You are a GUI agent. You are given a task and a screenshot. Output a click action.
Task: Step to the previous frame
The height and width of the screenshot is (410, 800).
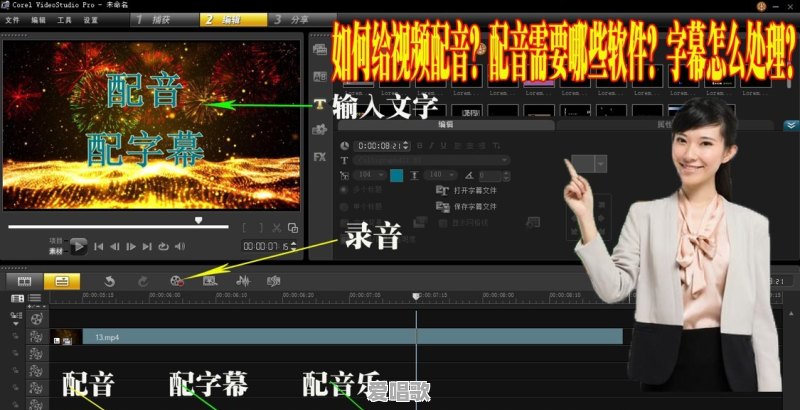(115, 246)
